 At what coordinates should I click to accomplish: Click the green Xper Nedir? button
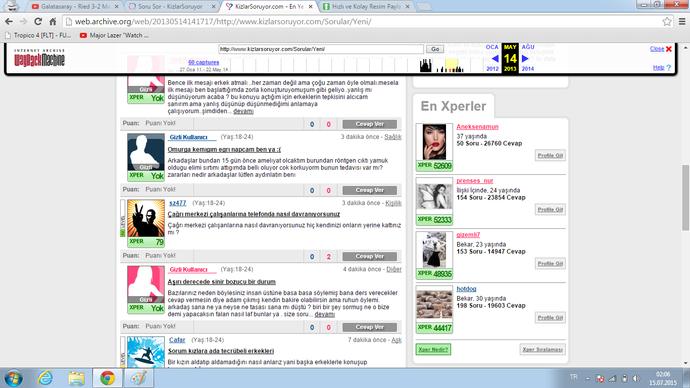click(x=433, y=349)
